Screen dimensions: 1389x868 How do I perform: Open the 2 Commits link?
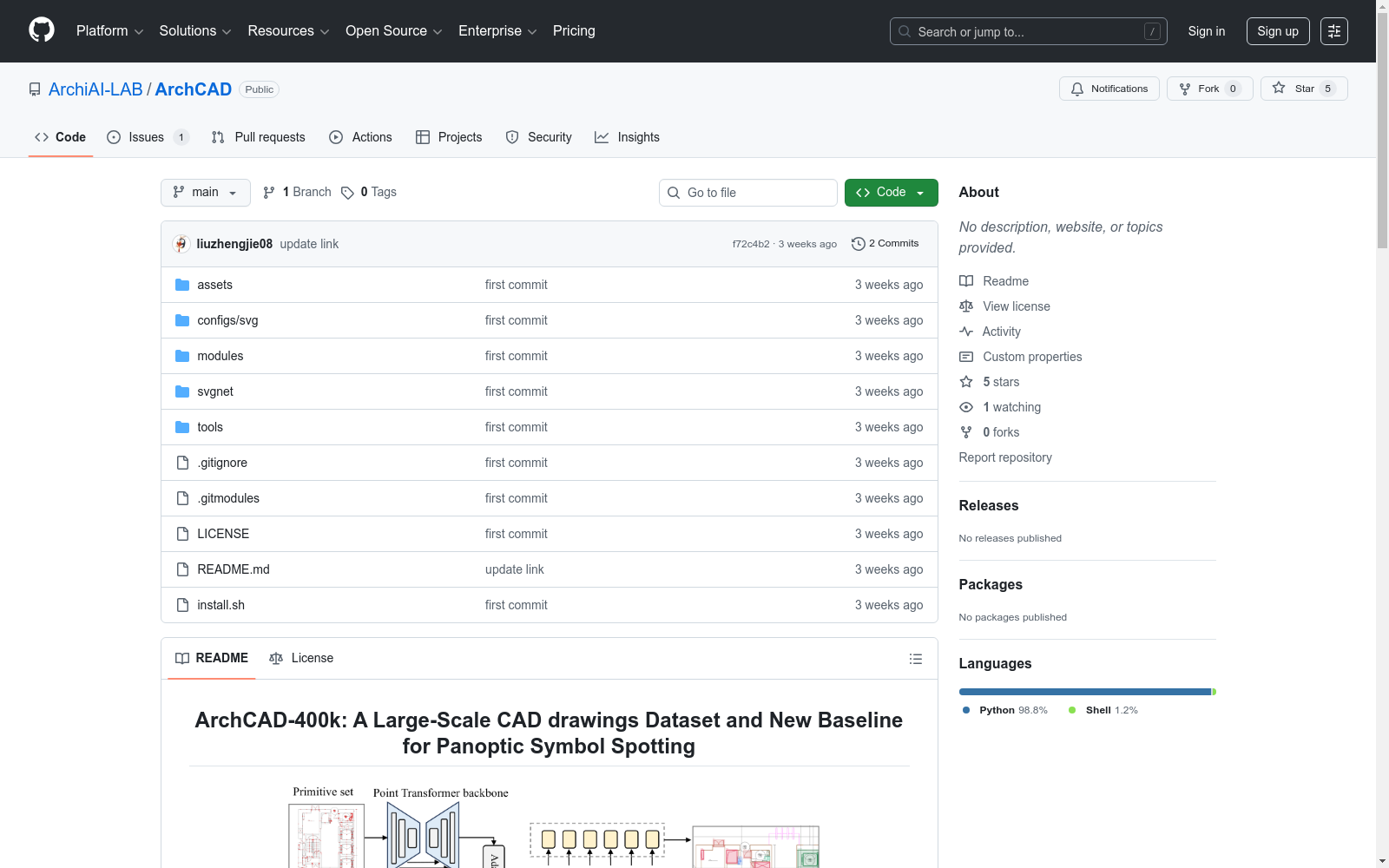pos(885,244)
